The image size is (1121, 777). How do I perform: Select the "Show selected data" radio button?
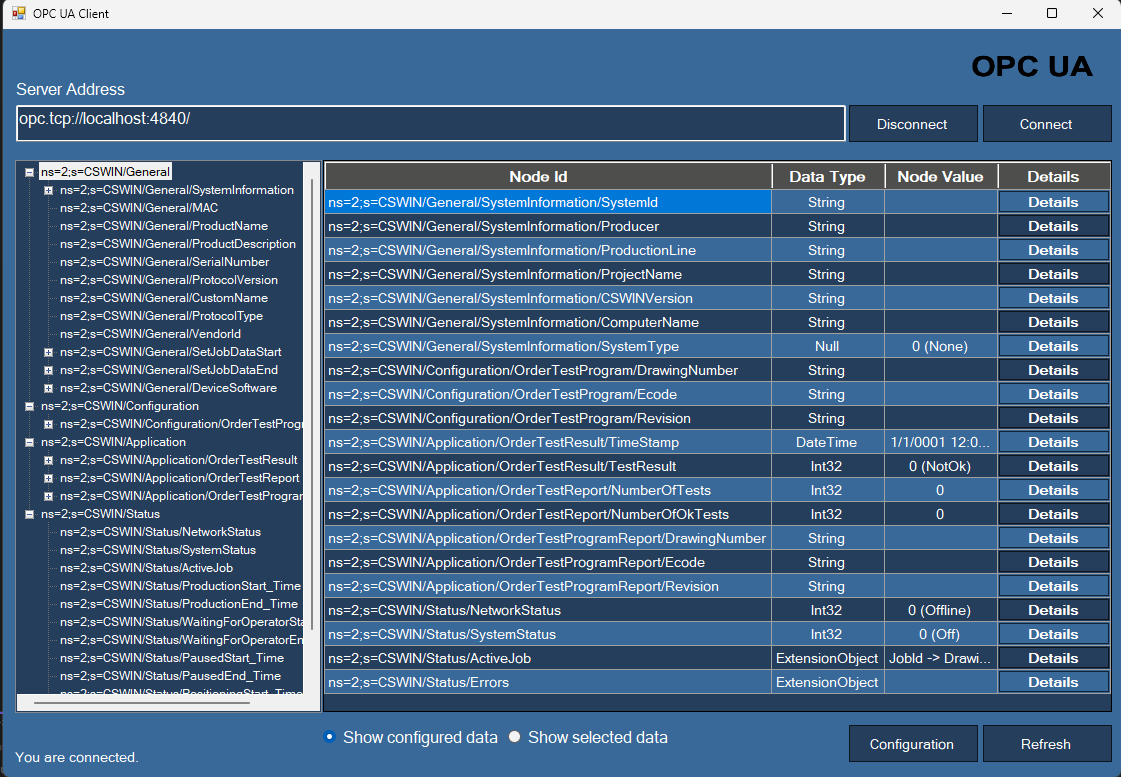513,737
